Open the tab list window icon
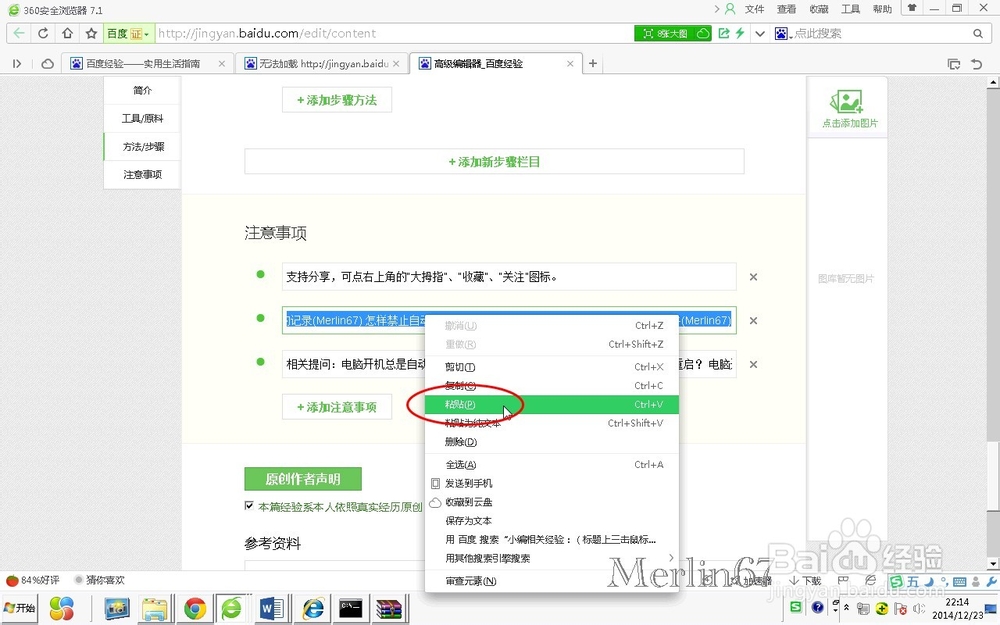 954,64
